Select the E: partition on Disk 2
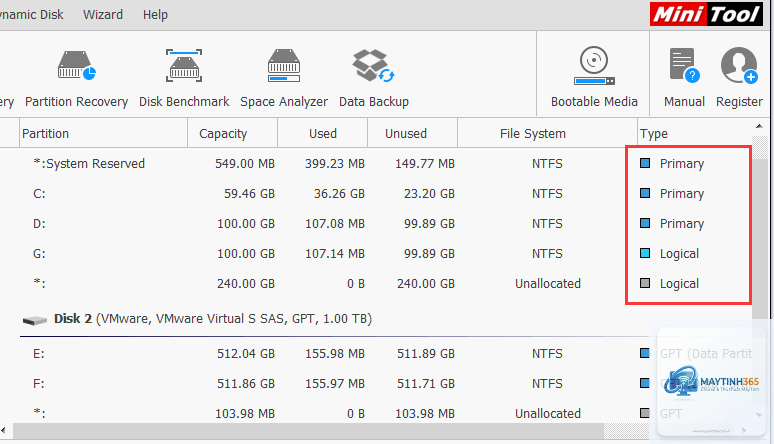This screenshot has height=444, width=774. [x=375, y=354]
